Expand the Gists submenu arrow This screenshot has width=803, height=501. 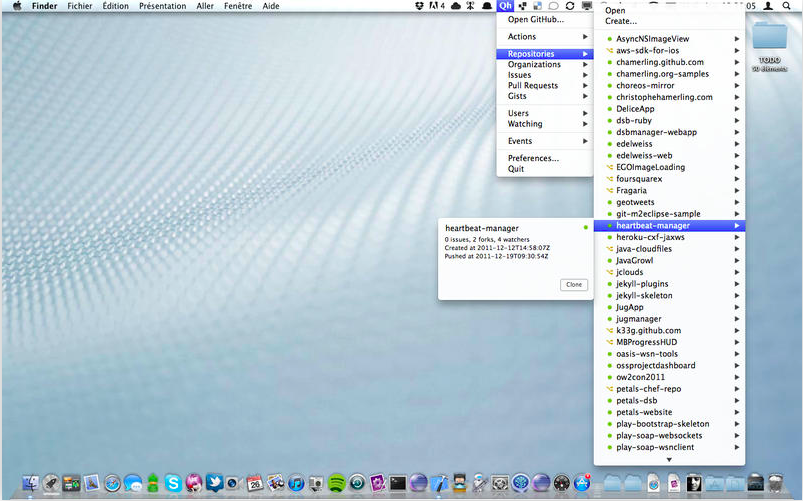point(585,96)
